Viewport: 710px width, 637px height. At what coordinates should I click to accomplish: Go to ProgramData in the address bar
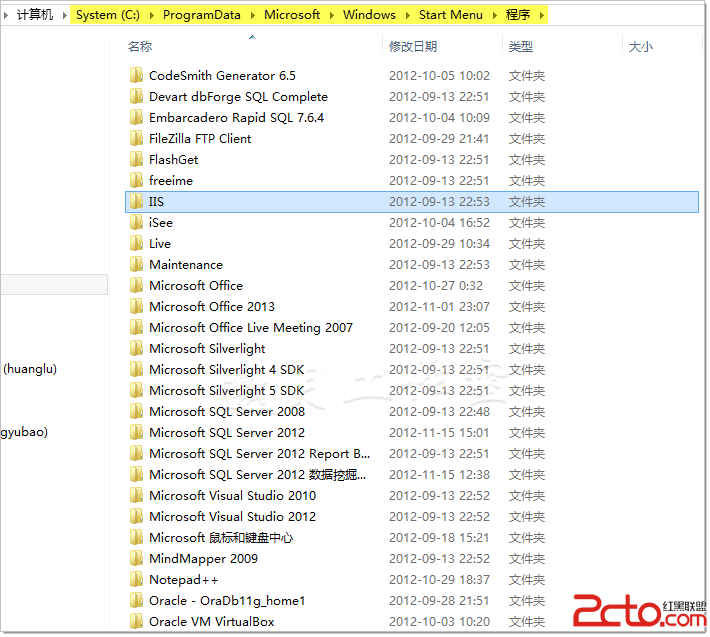(x=201, y=15)
